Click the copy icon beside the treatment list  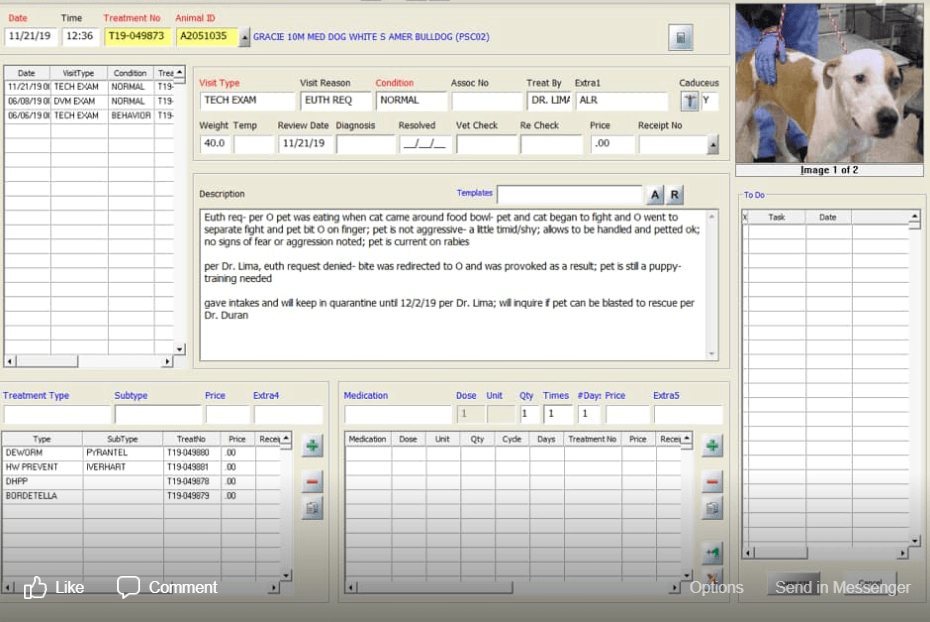[312, 508]
